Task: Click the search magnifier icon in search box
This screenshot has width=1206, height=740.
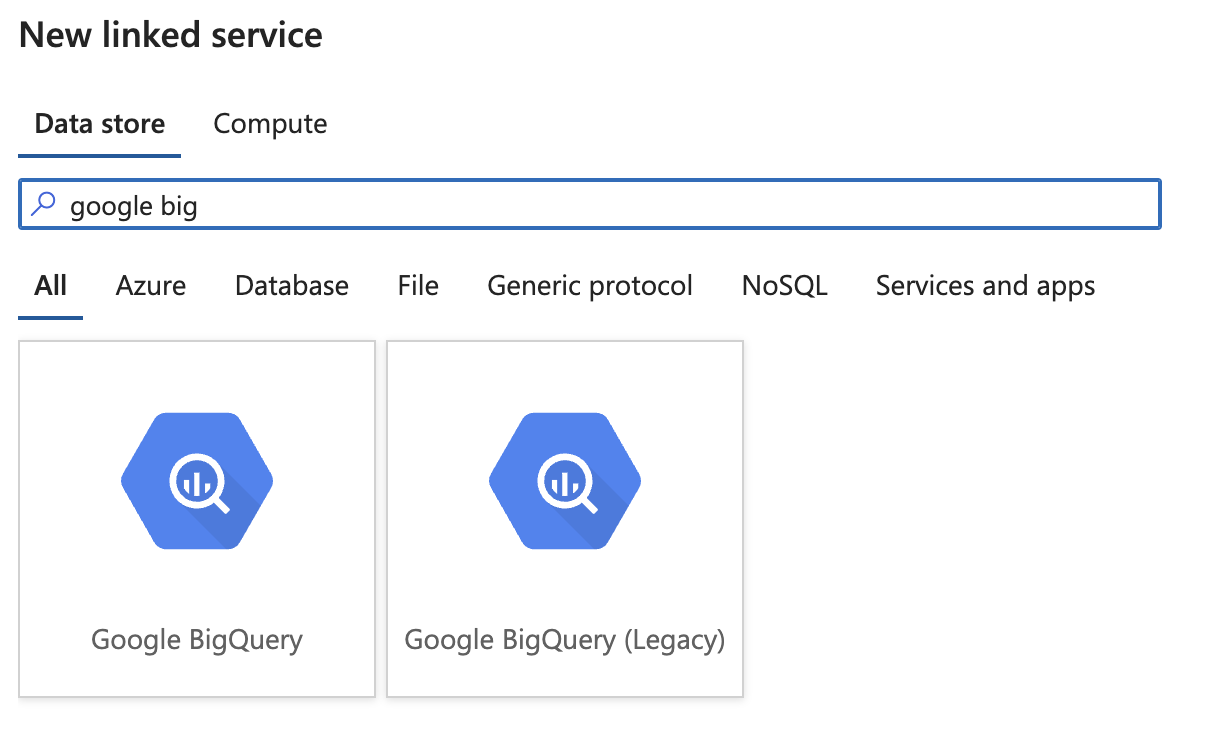Action: pos(44,205)
